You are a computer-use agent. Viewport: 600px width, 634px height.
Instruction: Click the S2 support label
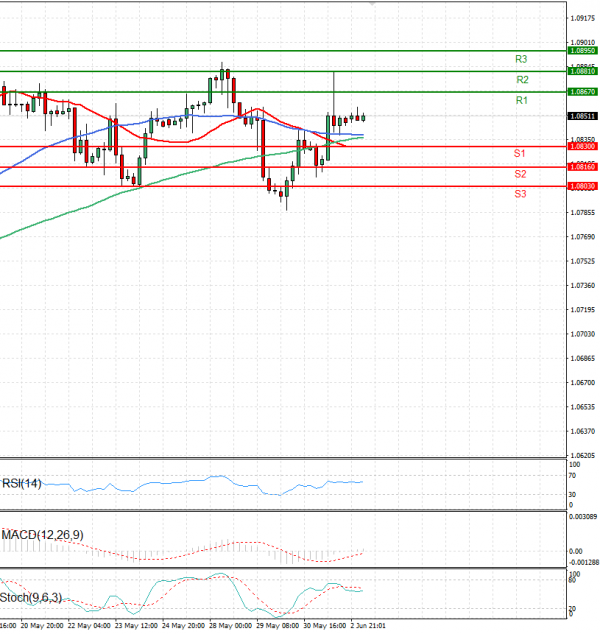pos(520,174)
